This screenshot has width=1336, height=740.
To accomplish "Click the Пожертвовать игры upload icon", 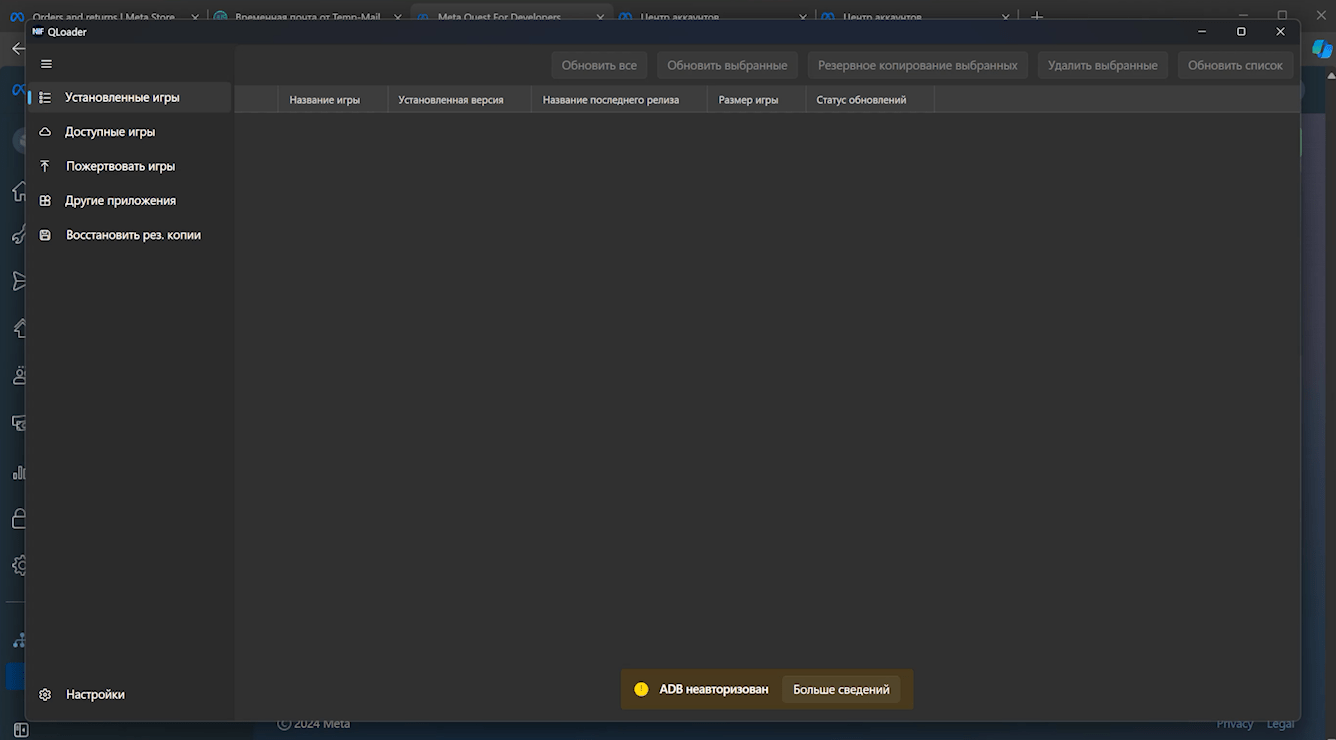I will click(45, 166).
